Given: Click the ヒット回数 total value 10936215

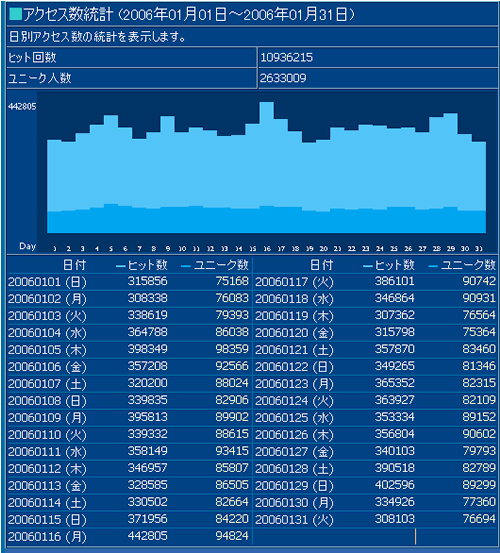Looking at the screenshot, I should [x=286, y=57].
